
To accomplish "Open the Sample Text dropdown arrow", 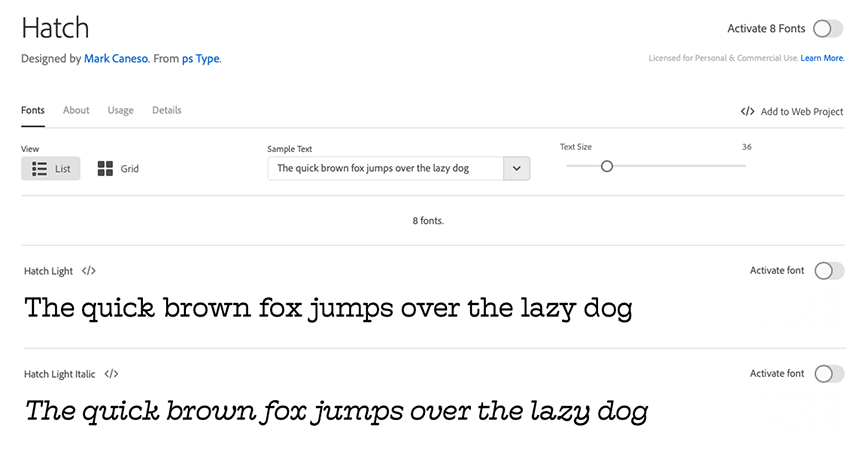I will (517, 169).
